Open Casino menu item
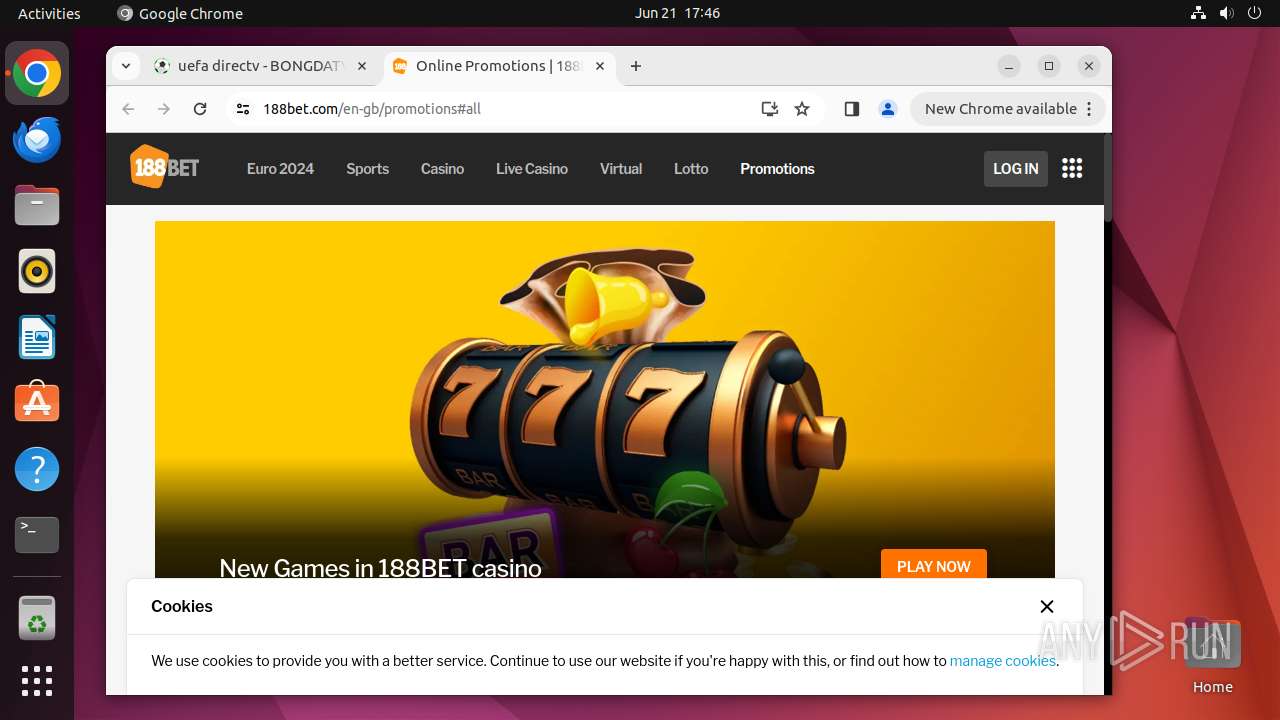This screenshot has width=1280, height=720. (442, 169)
